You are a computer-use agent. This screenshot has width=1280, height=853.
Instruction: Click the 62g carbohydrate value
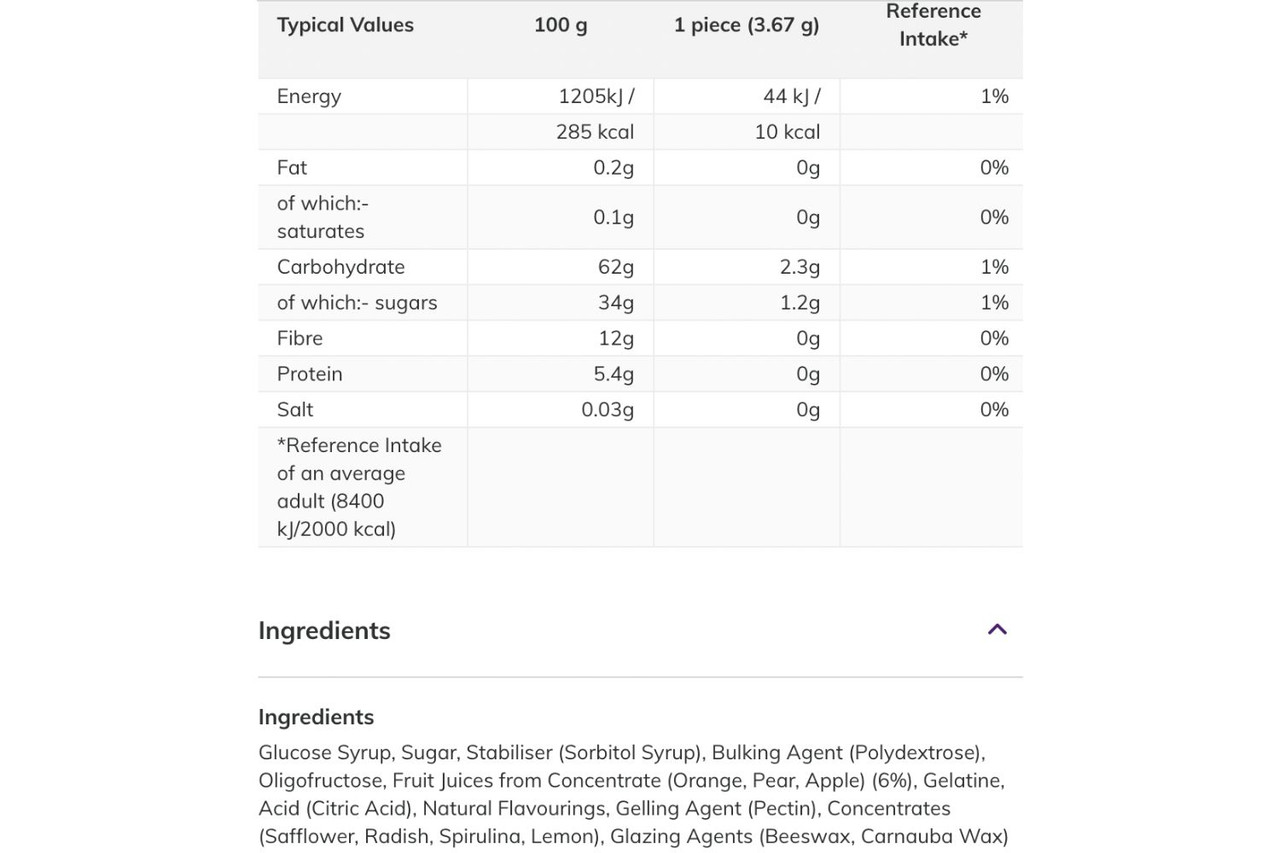tap(616, 267)
